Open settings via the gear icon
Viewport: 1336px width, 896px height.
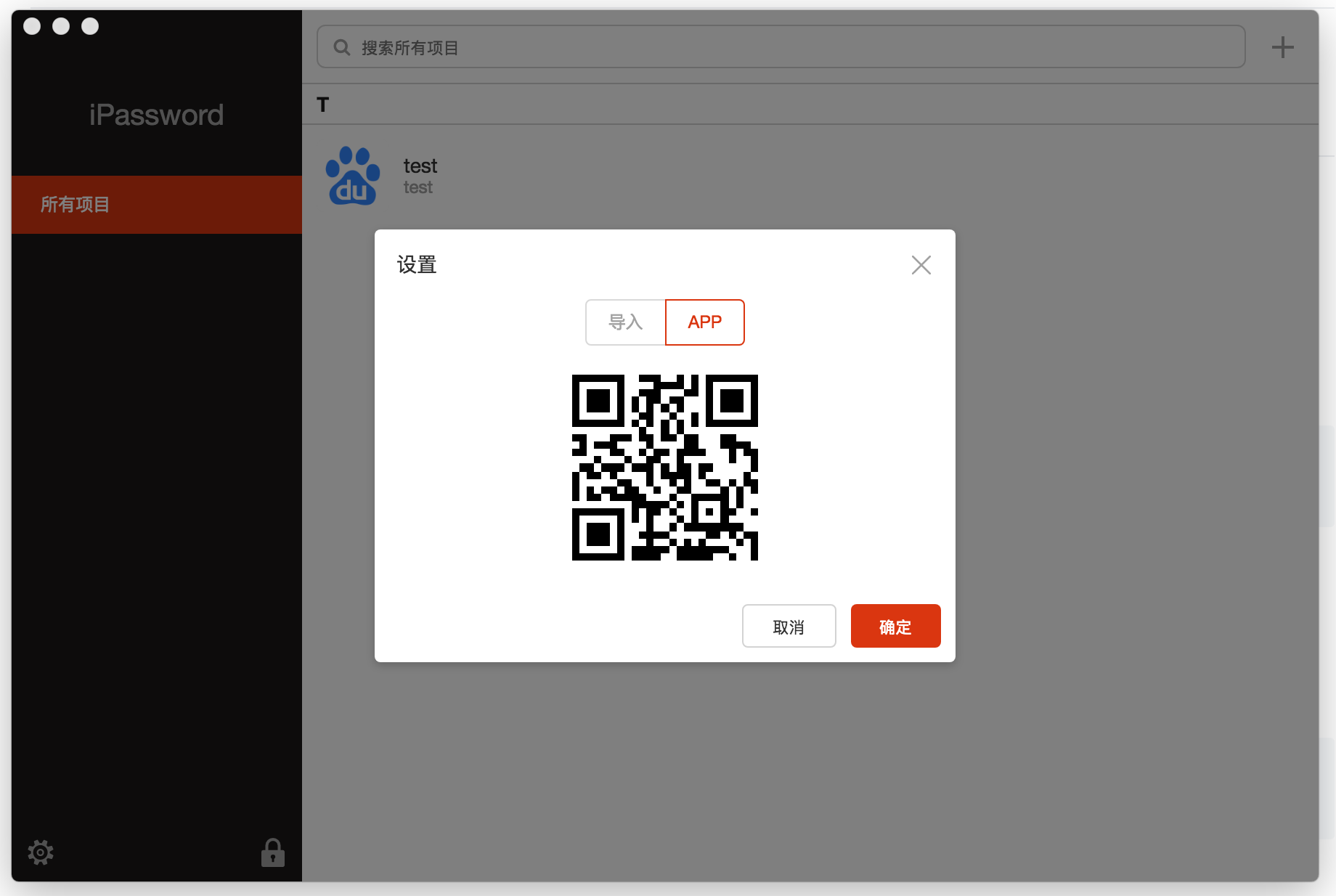click(x=41, y=852)
